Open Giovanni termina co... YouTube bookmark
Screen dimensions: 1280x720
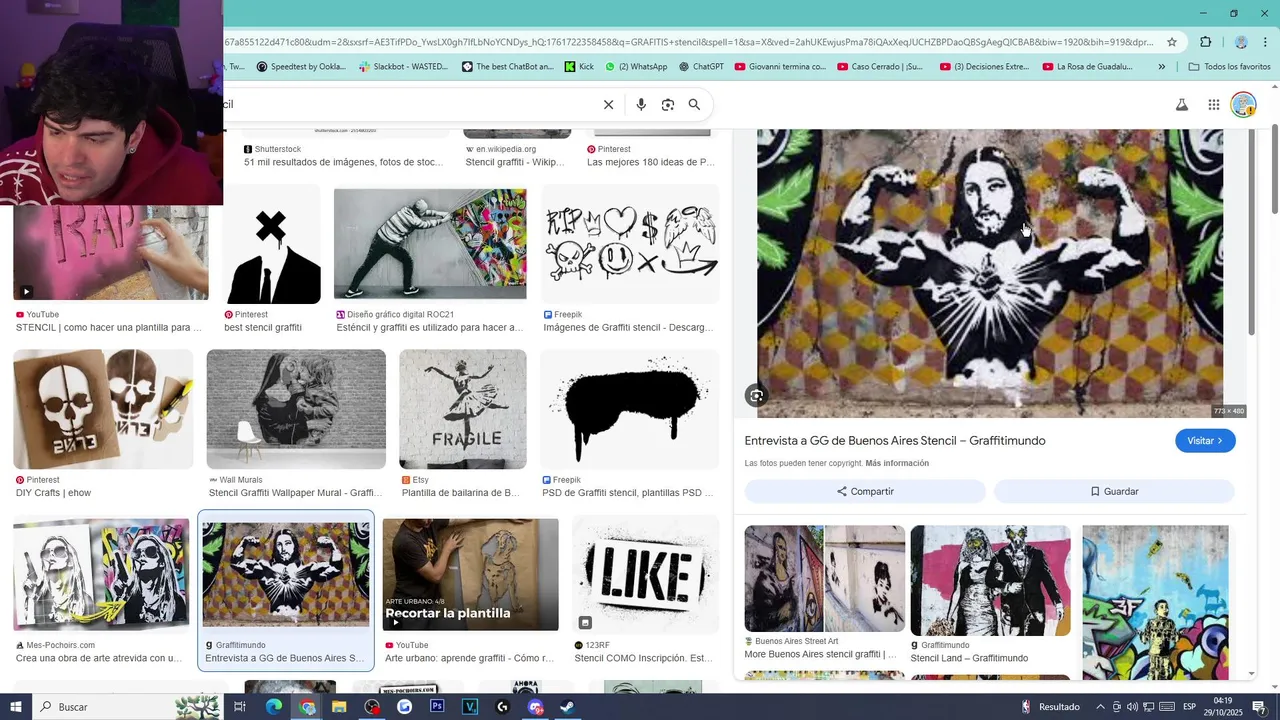coord(781,67)
